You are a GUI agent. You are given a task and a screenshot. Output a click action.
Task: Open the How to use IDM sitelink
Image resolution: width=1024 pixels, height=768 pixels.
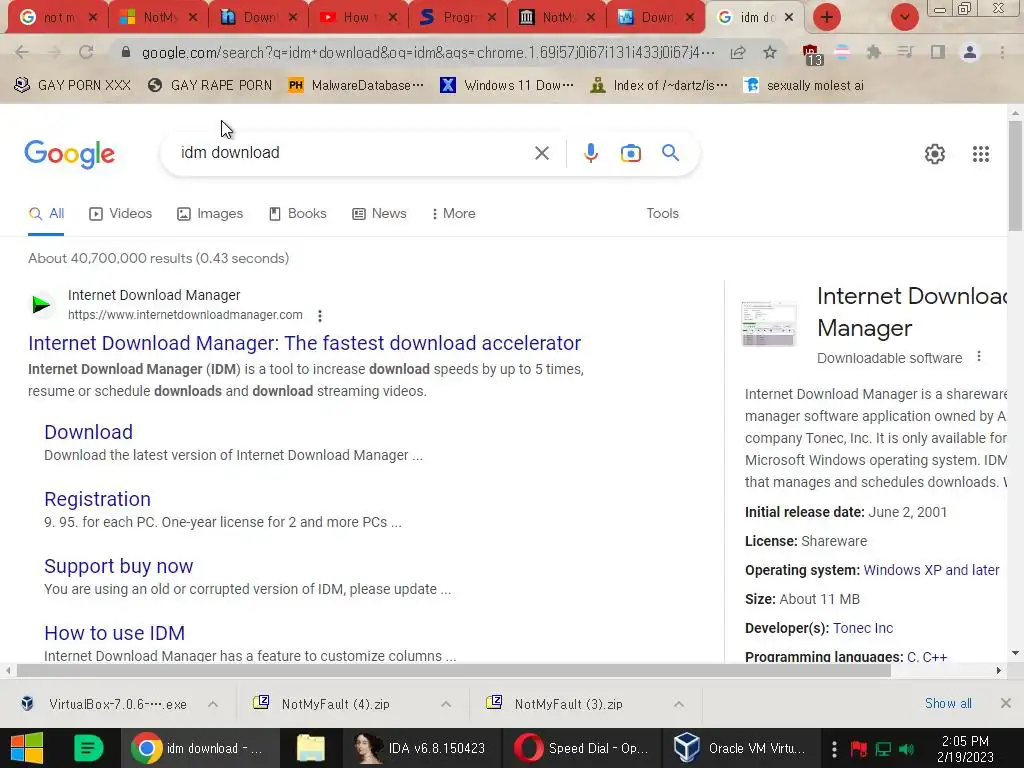point(114,633)
